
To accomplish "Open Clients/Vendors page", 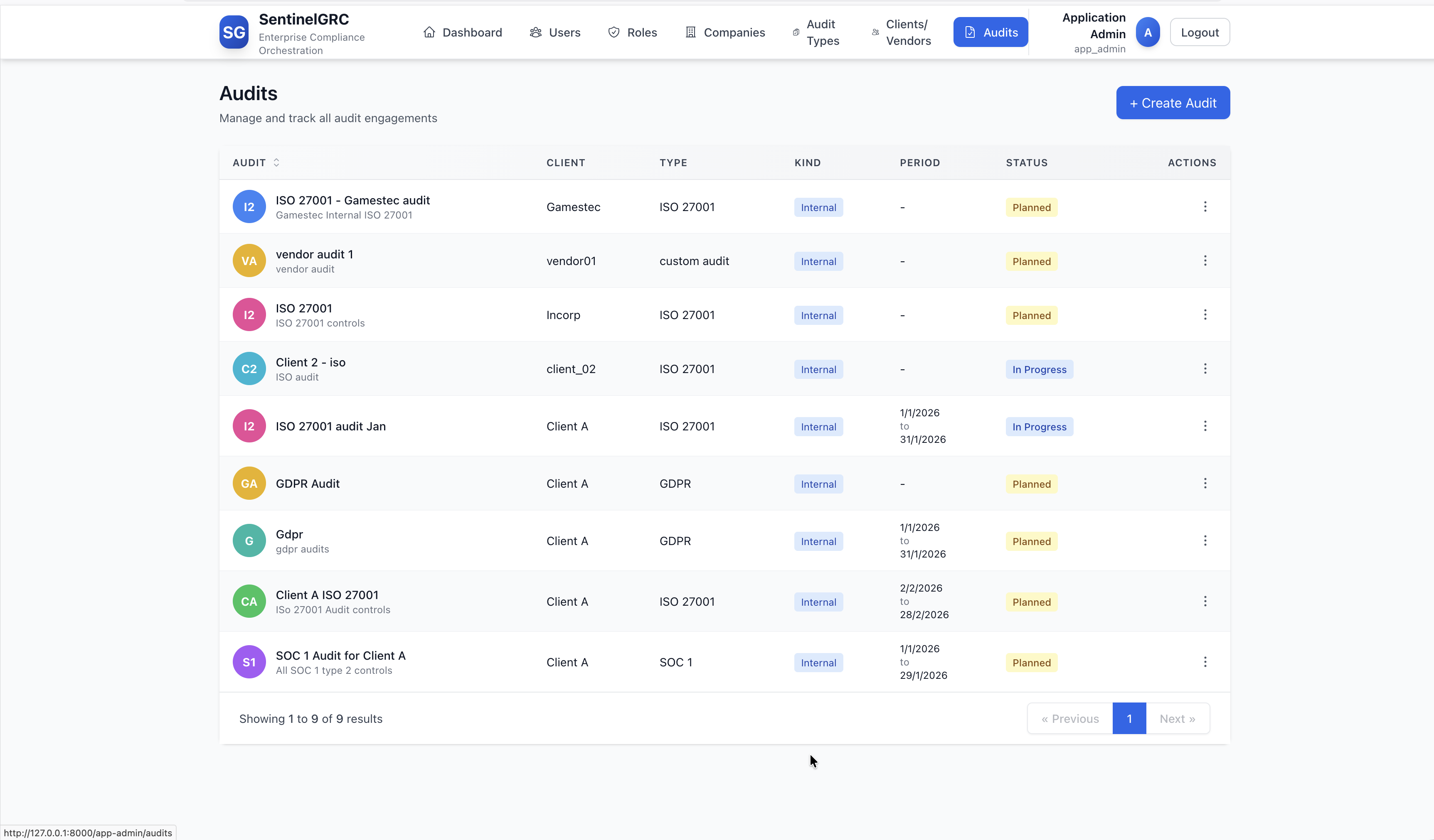I will click(902, 32).
